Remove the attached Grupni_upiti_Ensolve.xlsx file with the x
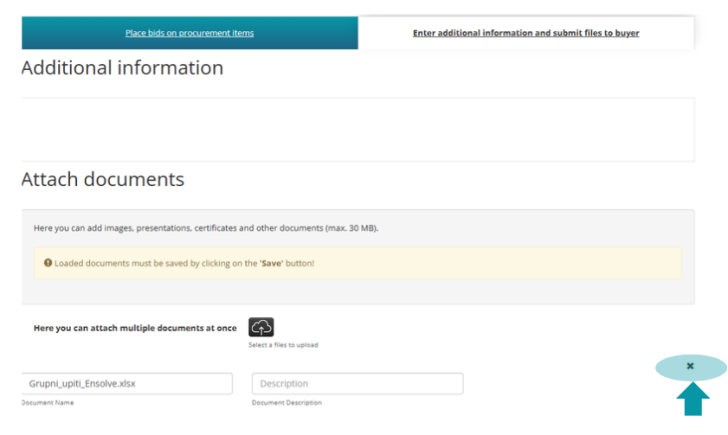Screen dimensions: 728x435 click(x=690, y=367)
